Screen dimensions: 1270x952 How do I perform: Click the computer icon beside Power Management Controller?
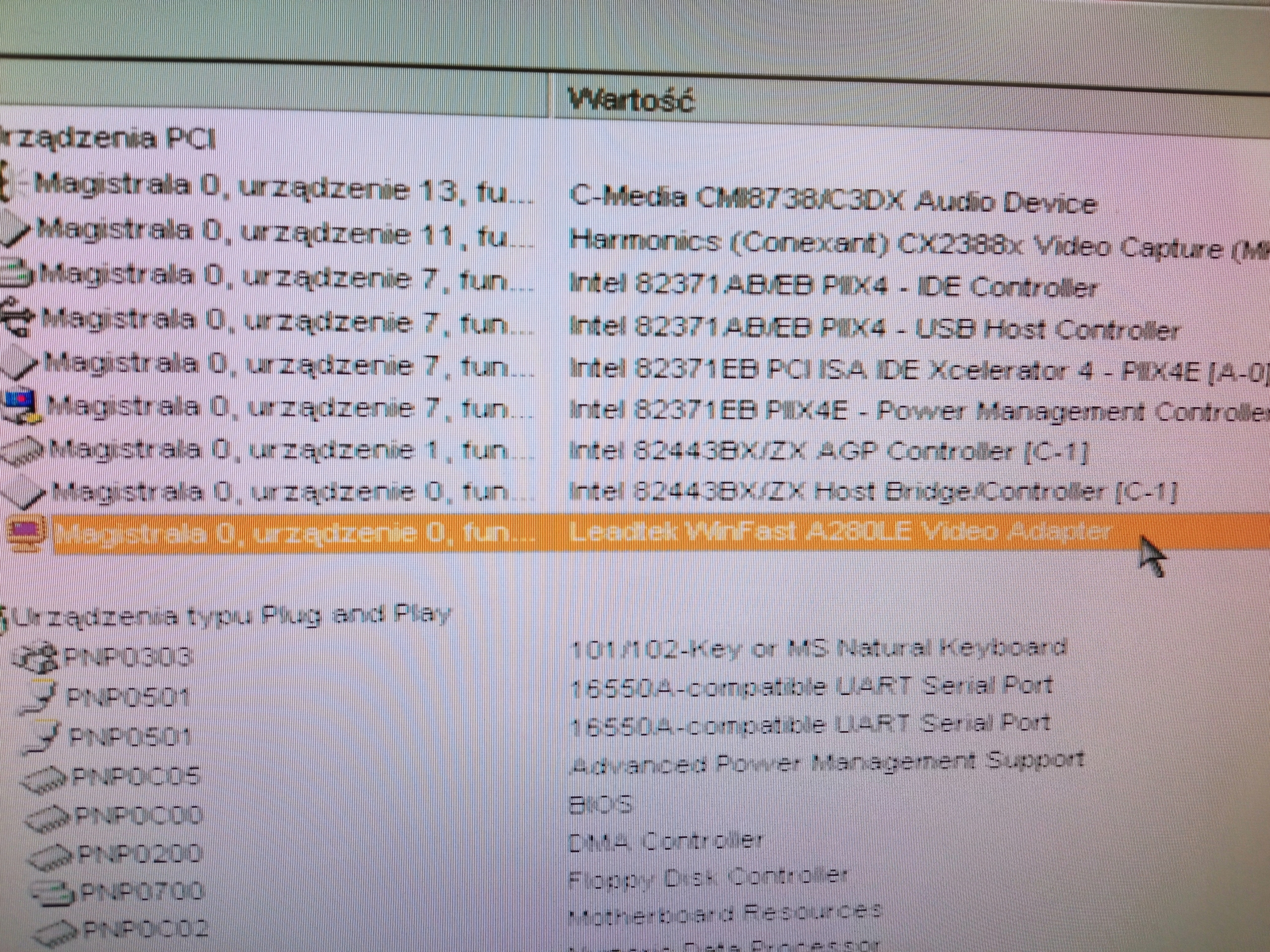[23, 406]
